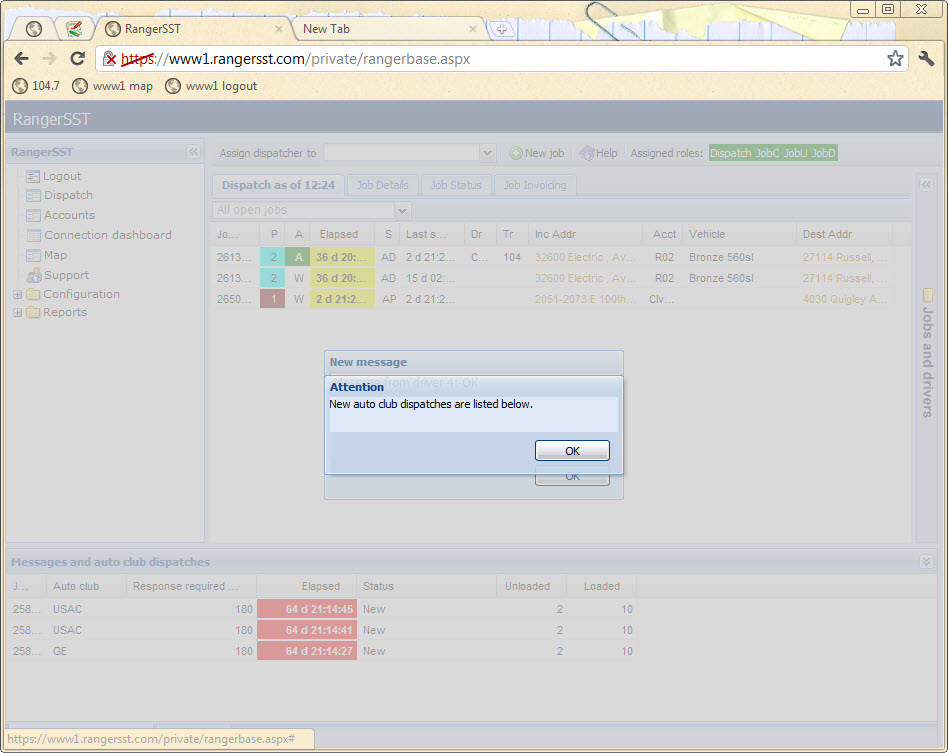Click the browser reload icon

click(77, 59)
